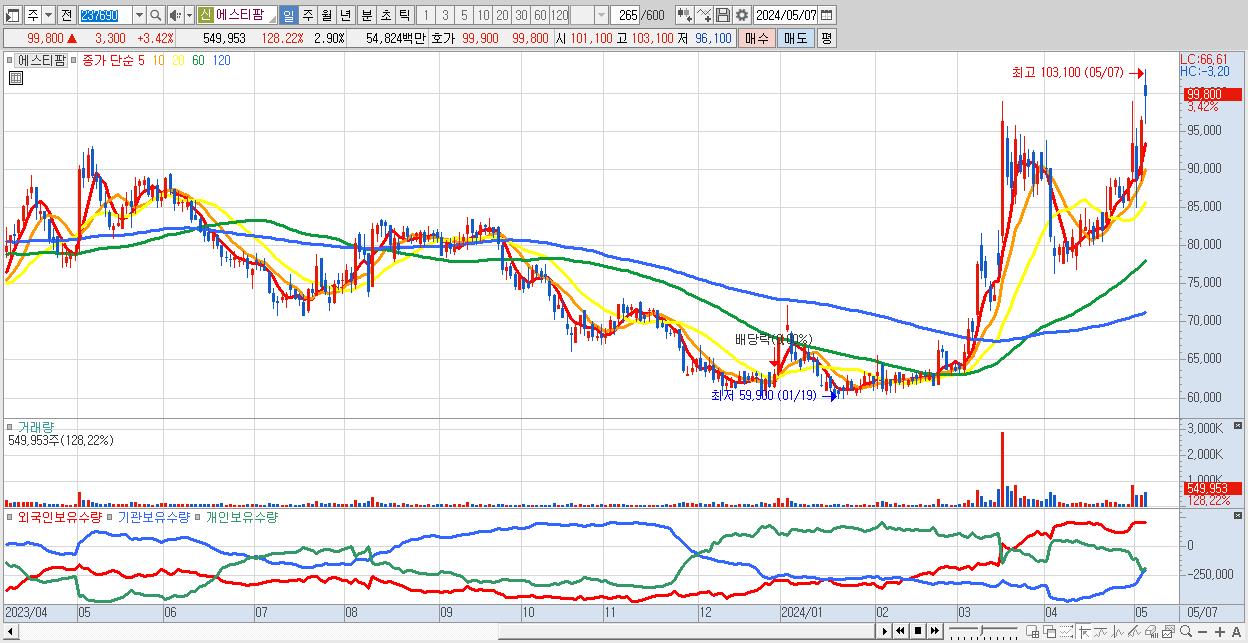
Task: Click the 거래량 panel maximize icon
Action: [1238, 426]
